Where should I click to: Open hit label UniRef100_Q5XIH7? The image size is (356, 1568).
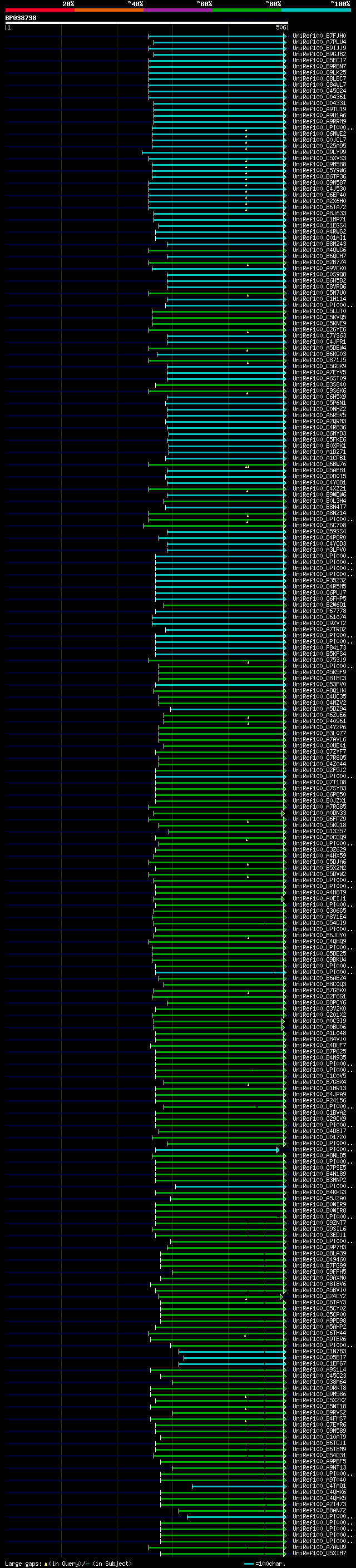tap(319, 1554)
